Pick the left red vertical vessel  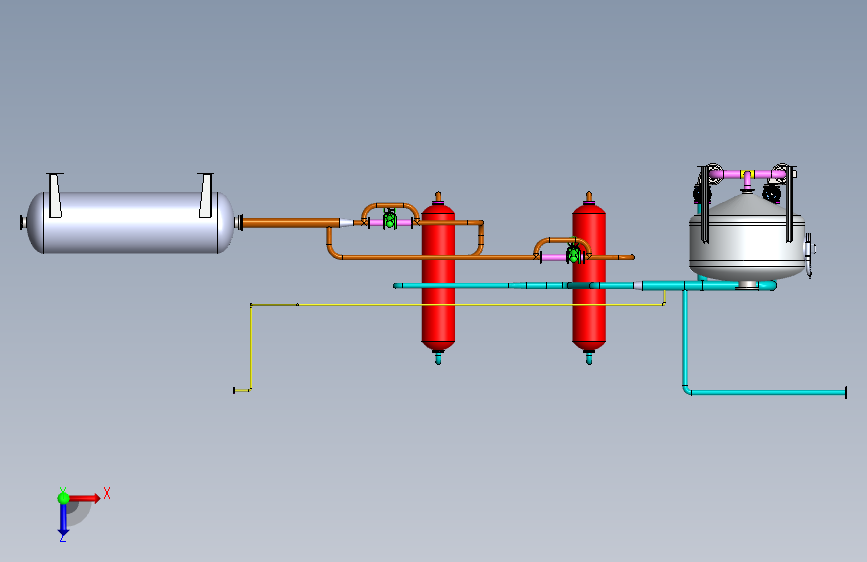tap(438, 277)
